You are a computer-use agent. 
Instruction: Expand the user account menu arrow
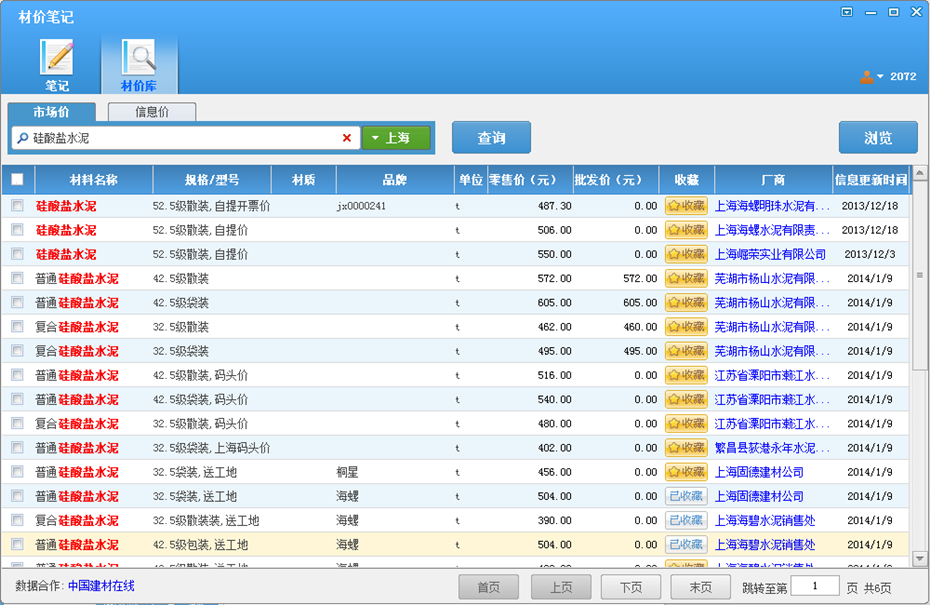880,77
